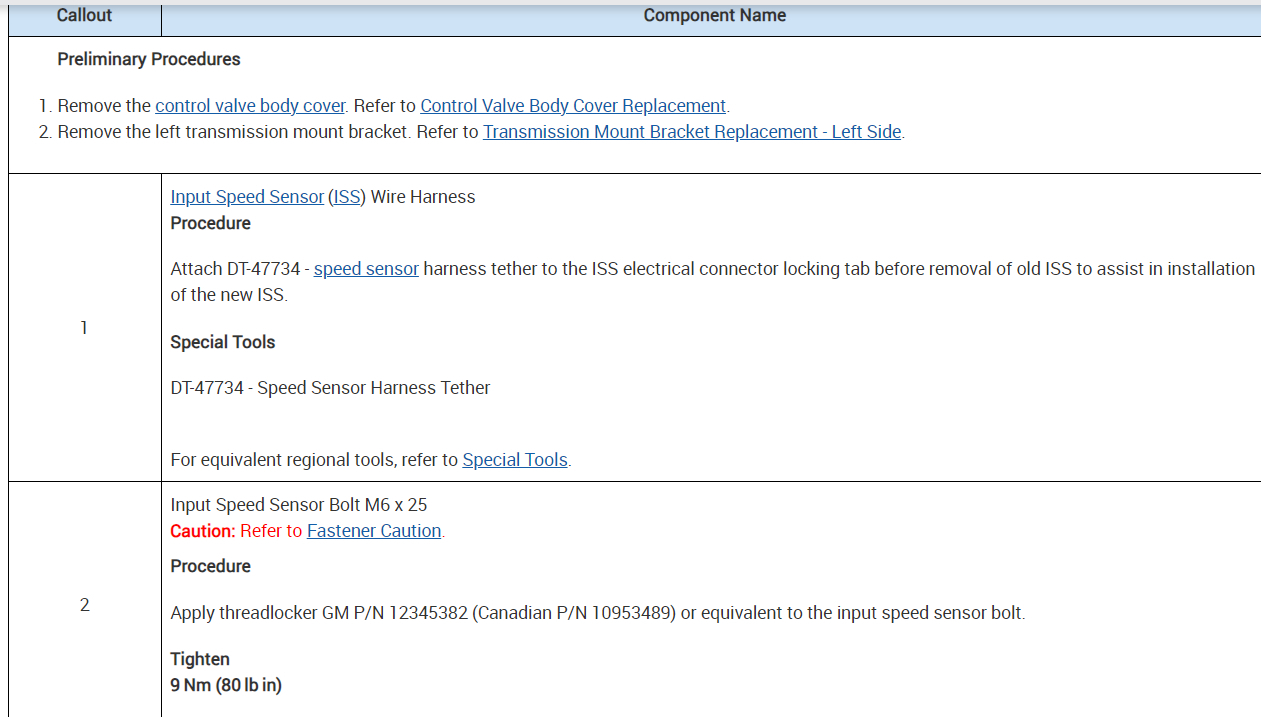The width and height of the screenshot is (1261, 717).
Task: Click the bold Special Tools heading
Action: (x=222, y=342)
